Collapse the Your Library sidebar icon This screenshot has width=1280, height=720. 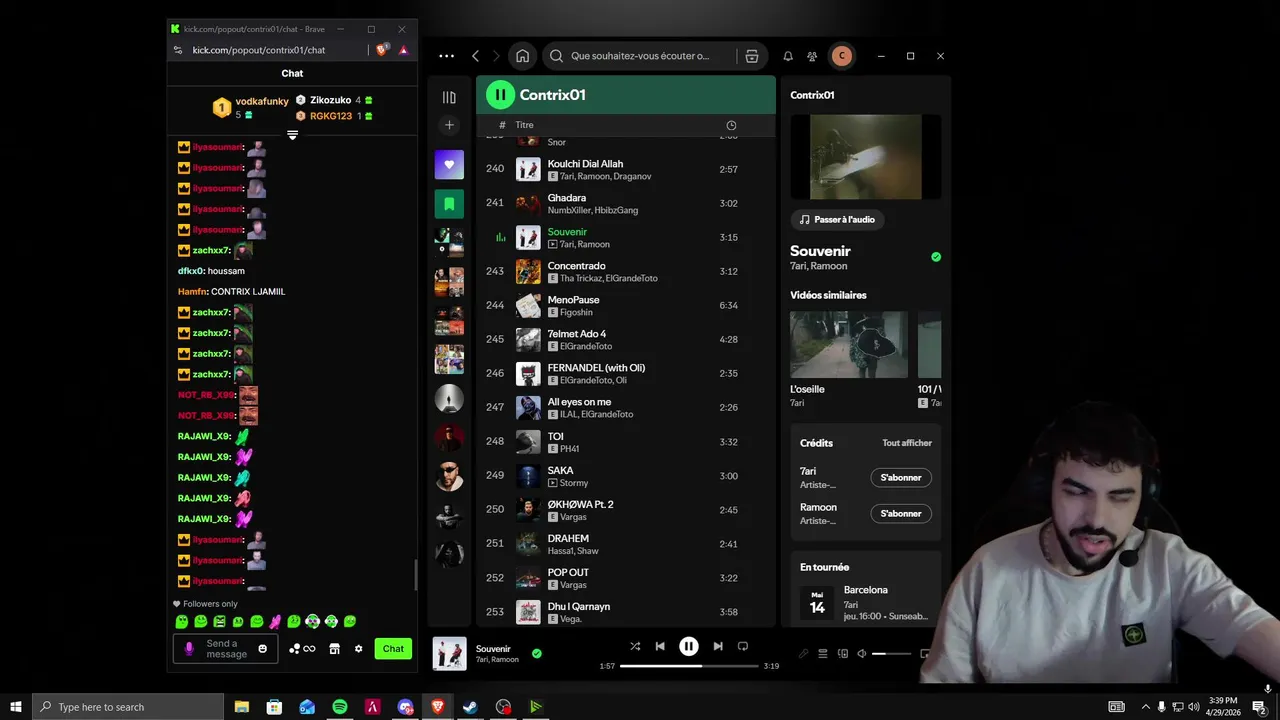pos(449,97)
